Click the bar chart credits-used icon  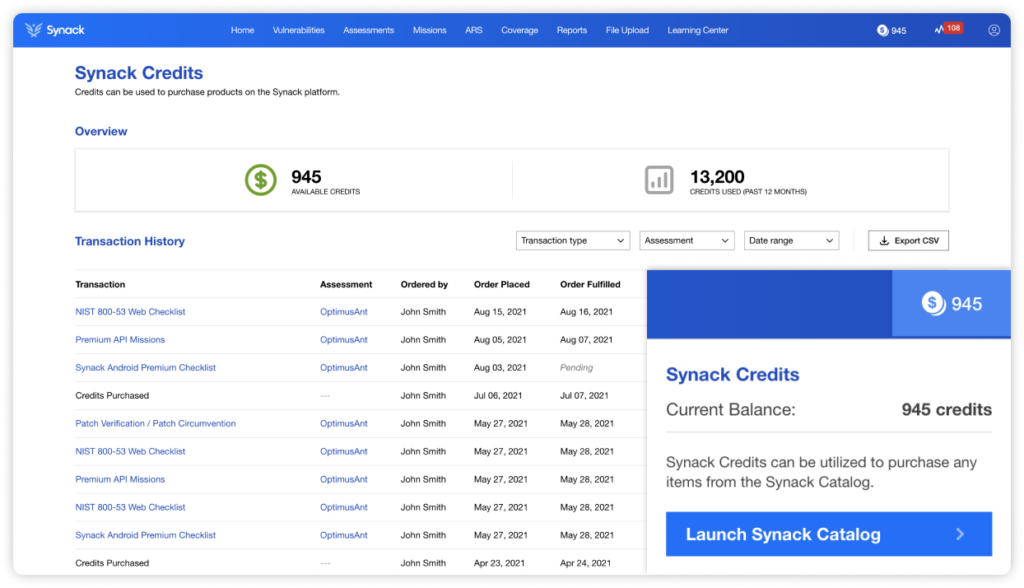658,180
